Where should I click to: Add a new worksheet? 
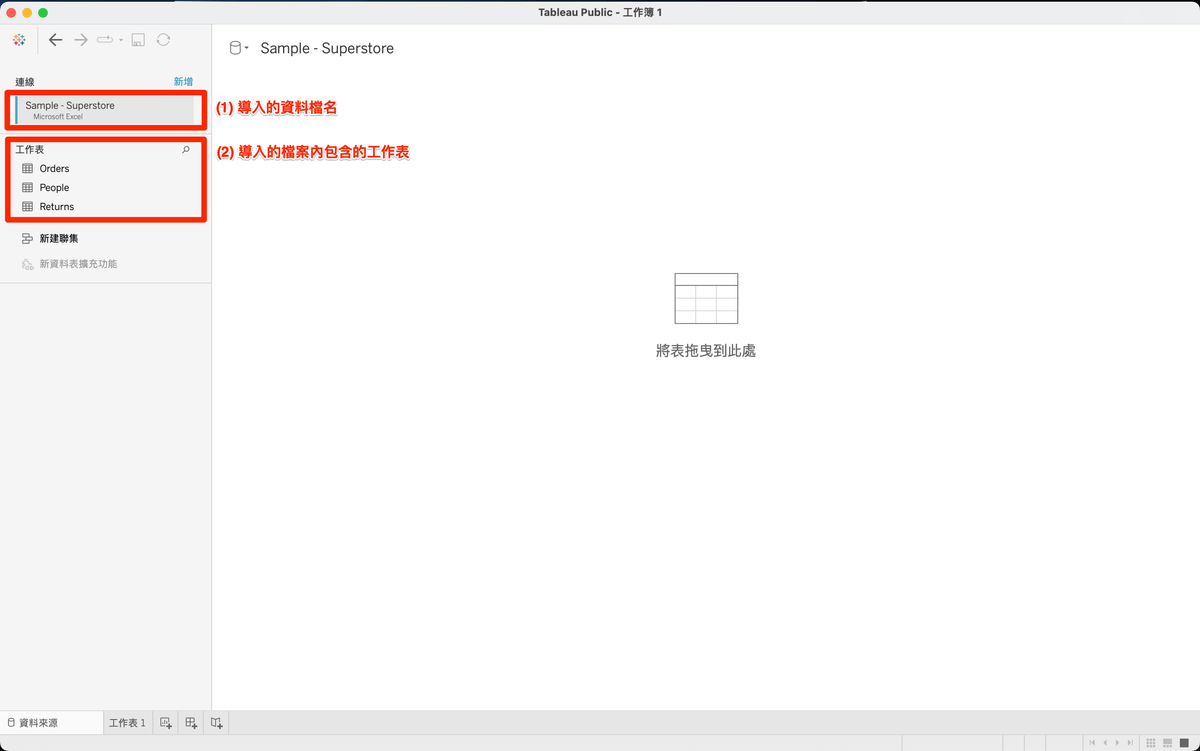167,722
